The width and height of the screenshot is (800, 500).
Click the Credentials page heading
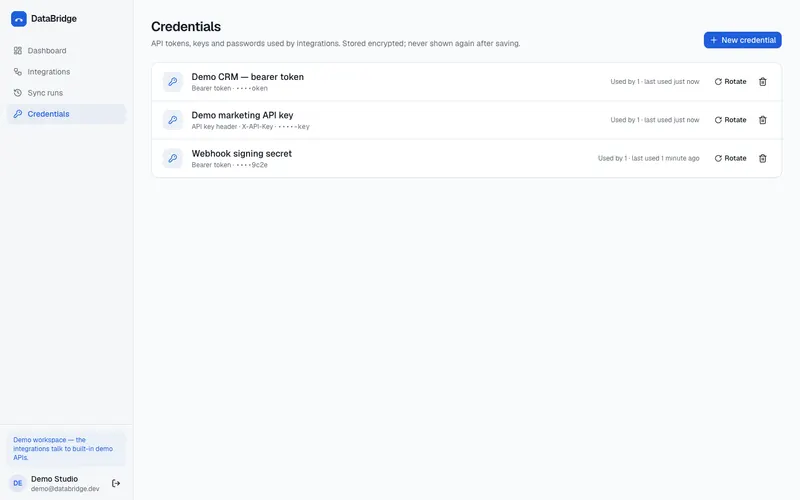click(186, 27)
